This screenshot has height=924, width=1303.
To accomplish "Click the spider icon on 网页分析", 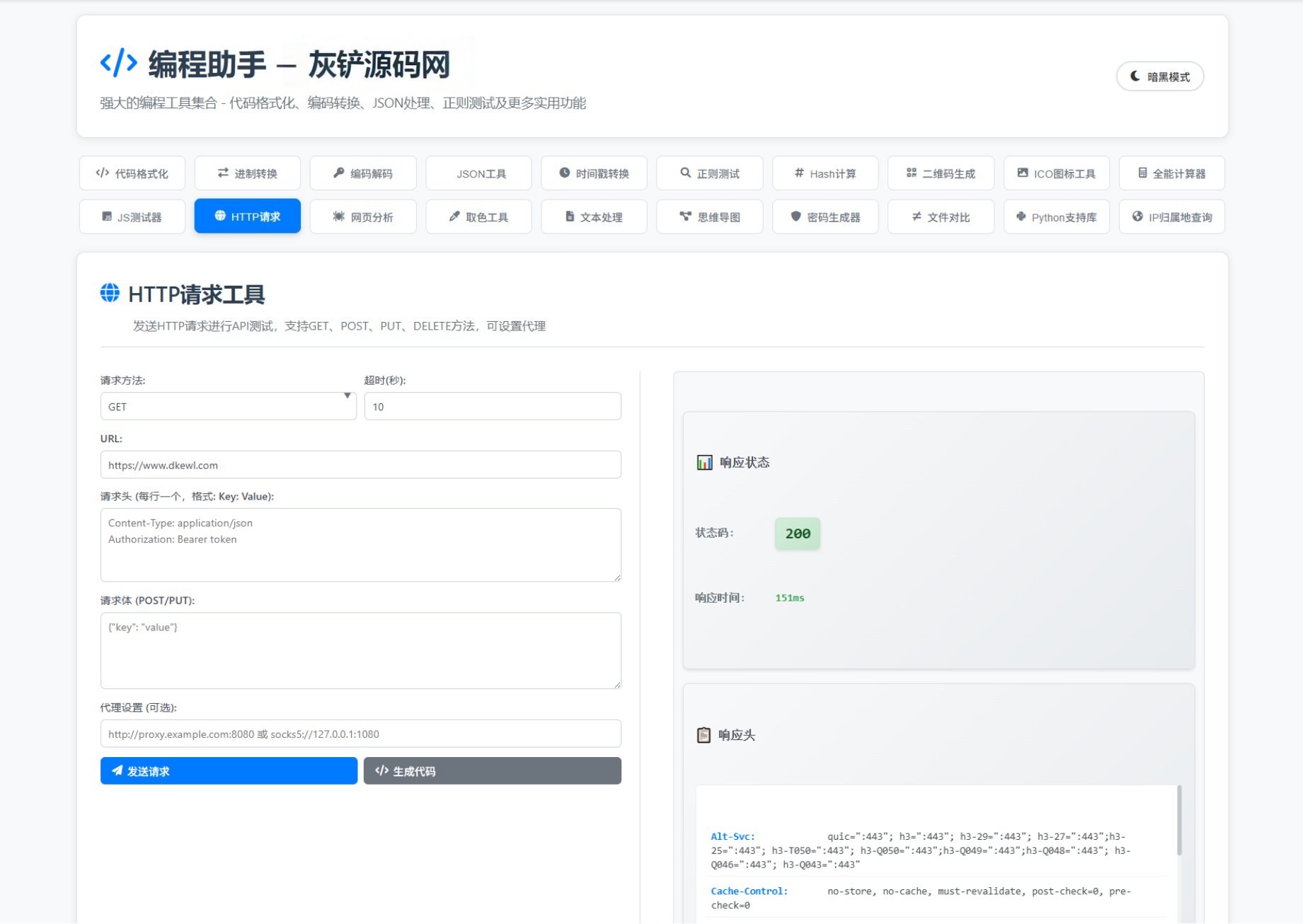I will point(339,216).
